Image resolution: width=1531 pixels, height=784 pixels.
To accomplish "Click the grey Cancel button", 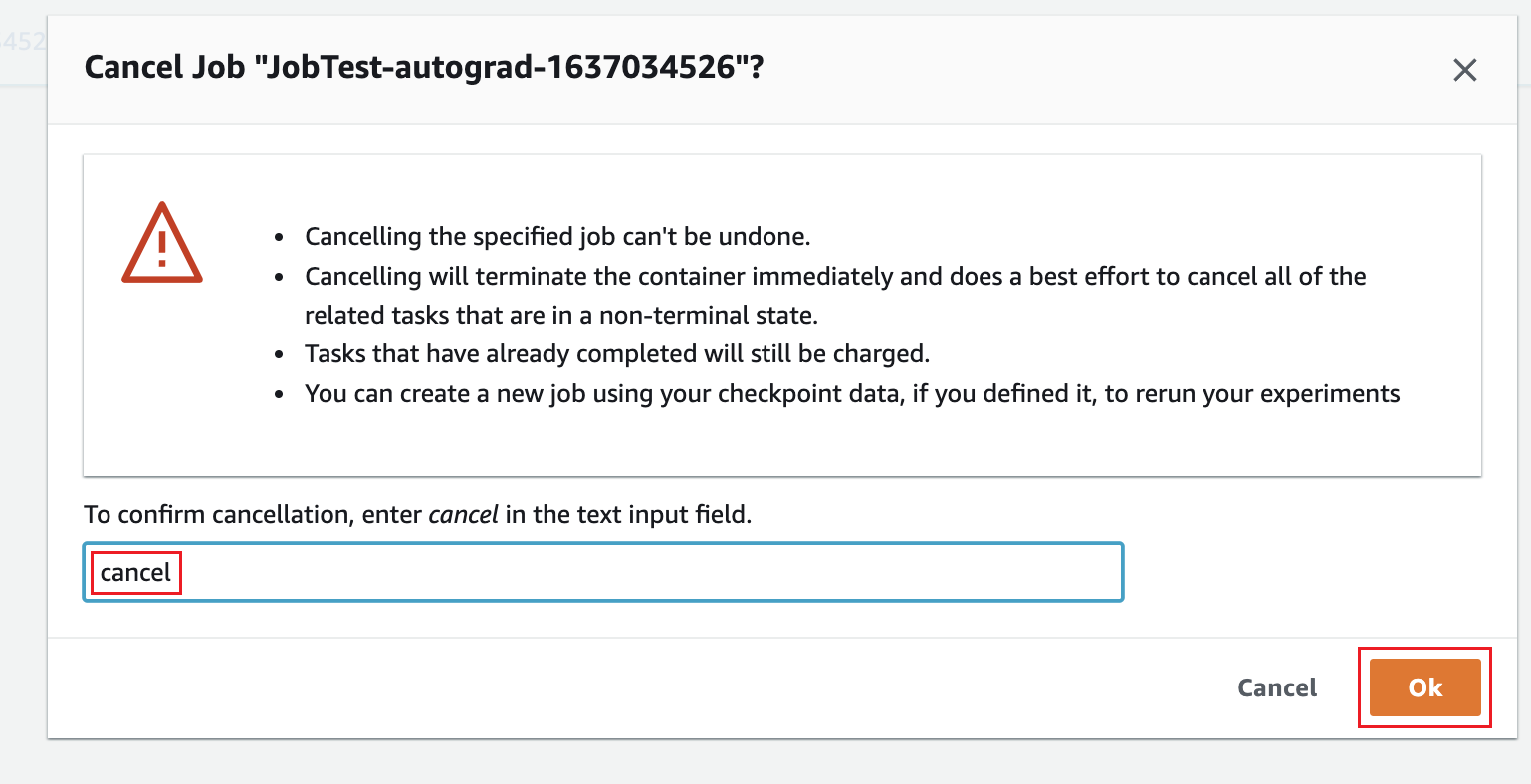I will 1277,687.
